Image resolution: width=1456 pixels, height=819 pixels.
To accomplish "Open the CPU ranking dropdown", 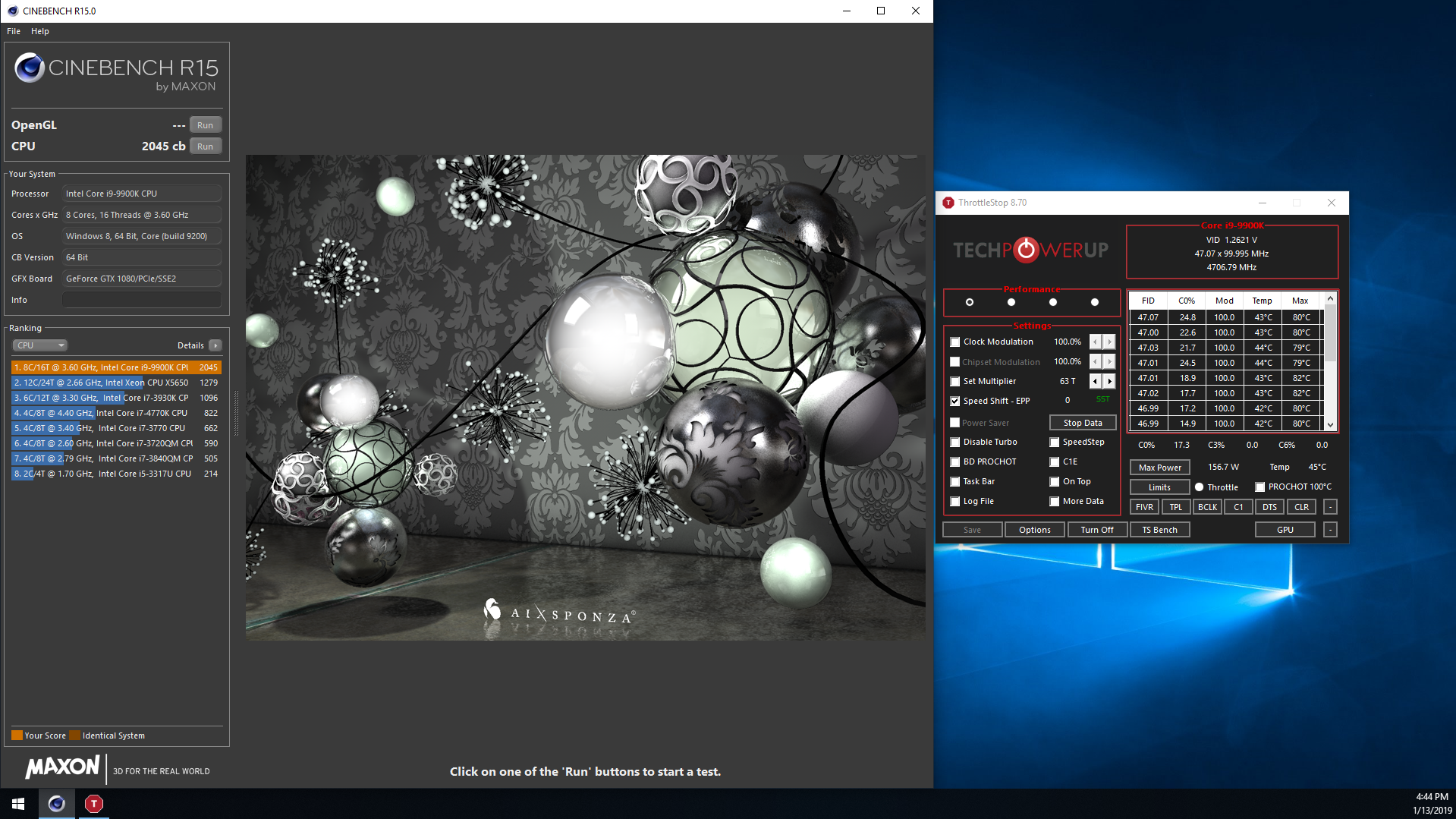I will (40, 345).
